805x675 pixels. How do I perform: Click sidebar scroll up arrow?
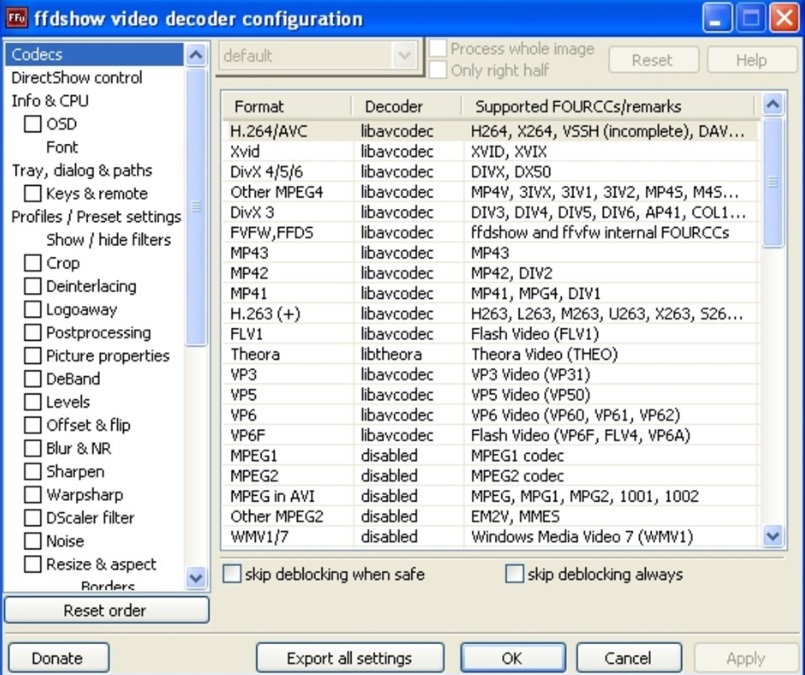tap(196, 56)
